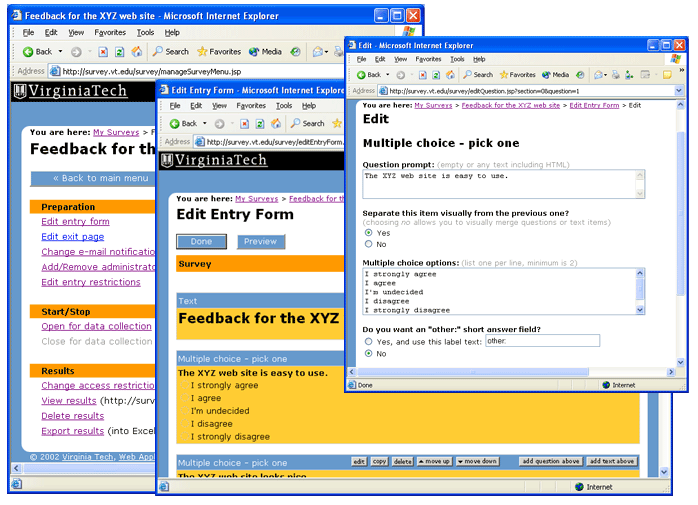Open the Favorites menu in Feedback window
This screenshot has height=505, width=698.
click(x=110, y=32)
